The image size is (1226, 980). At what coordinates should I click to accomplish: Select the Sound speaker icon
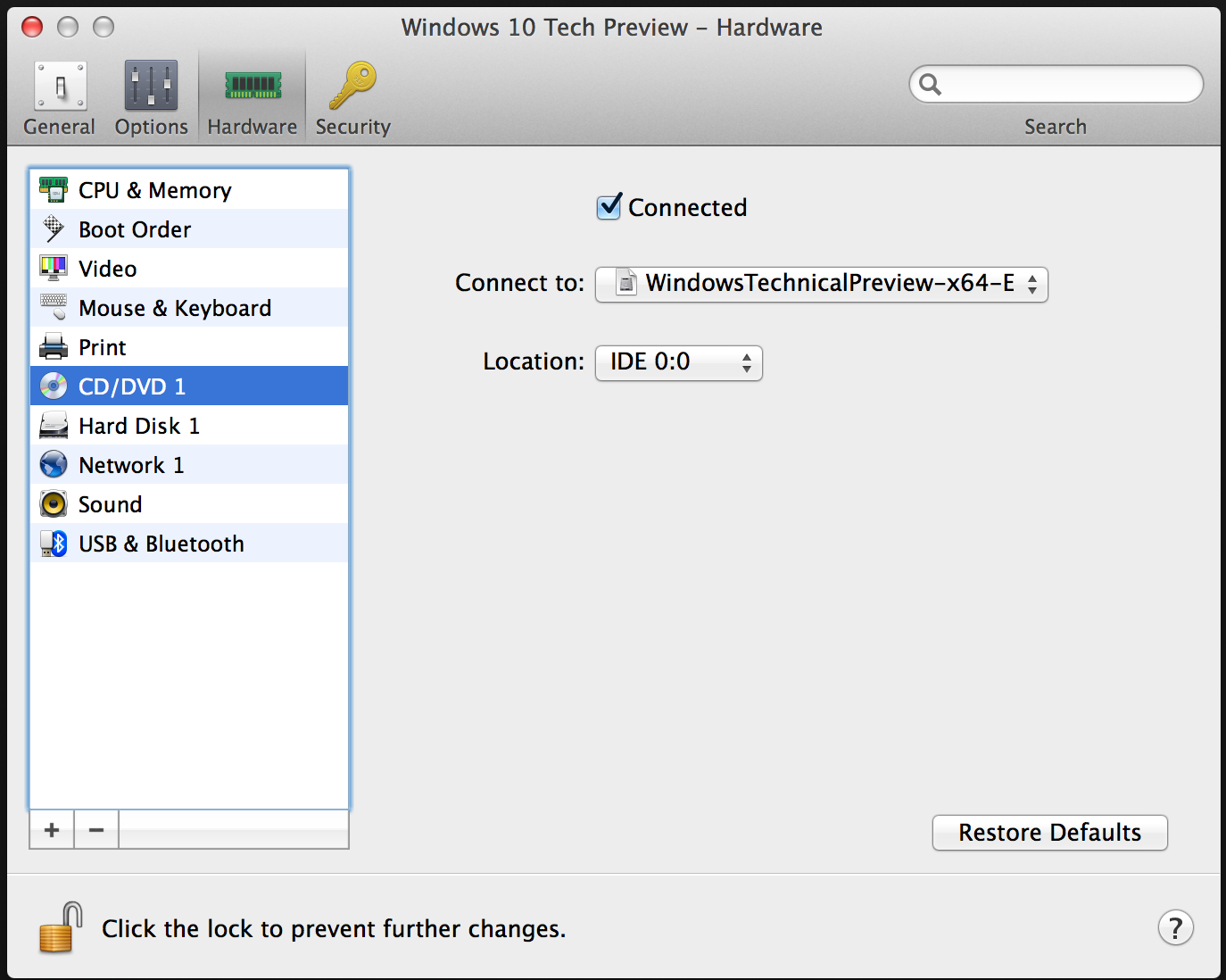point(54,504)
